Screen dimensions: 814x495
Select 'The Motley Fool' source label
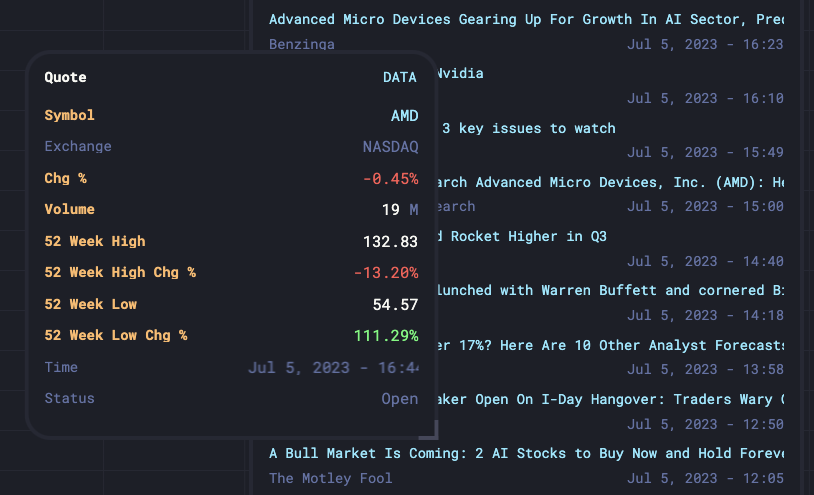(x=330, y=478)
